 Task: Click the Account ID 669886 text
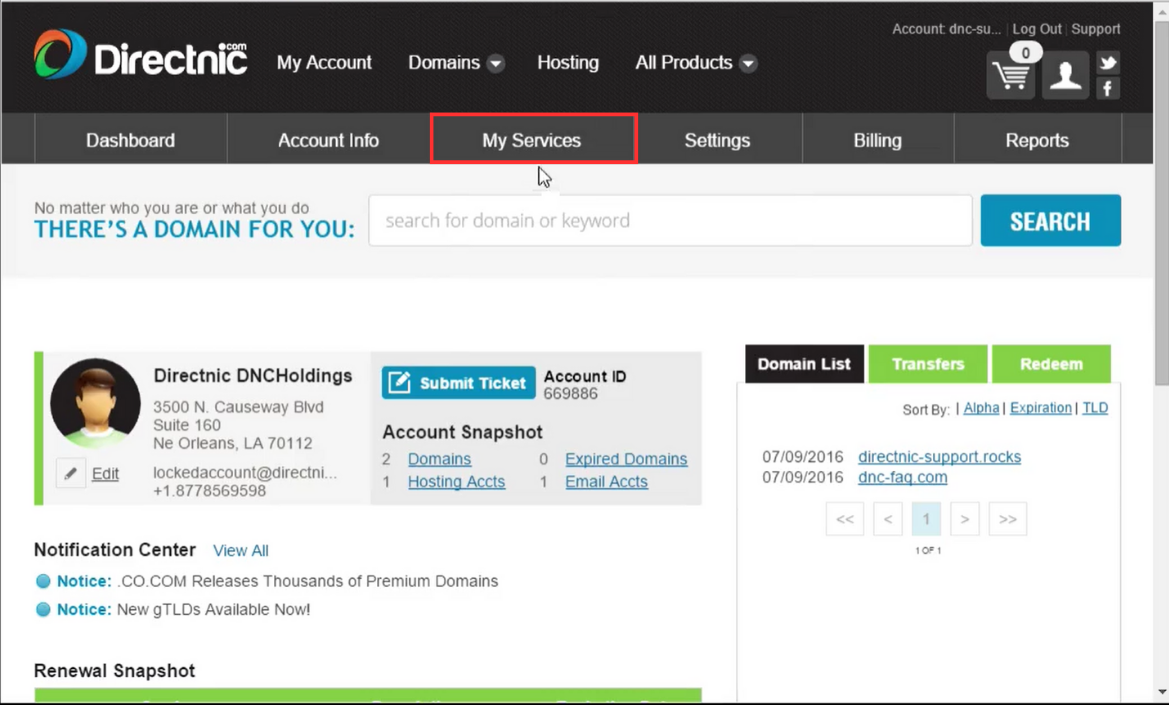point(585,384)
